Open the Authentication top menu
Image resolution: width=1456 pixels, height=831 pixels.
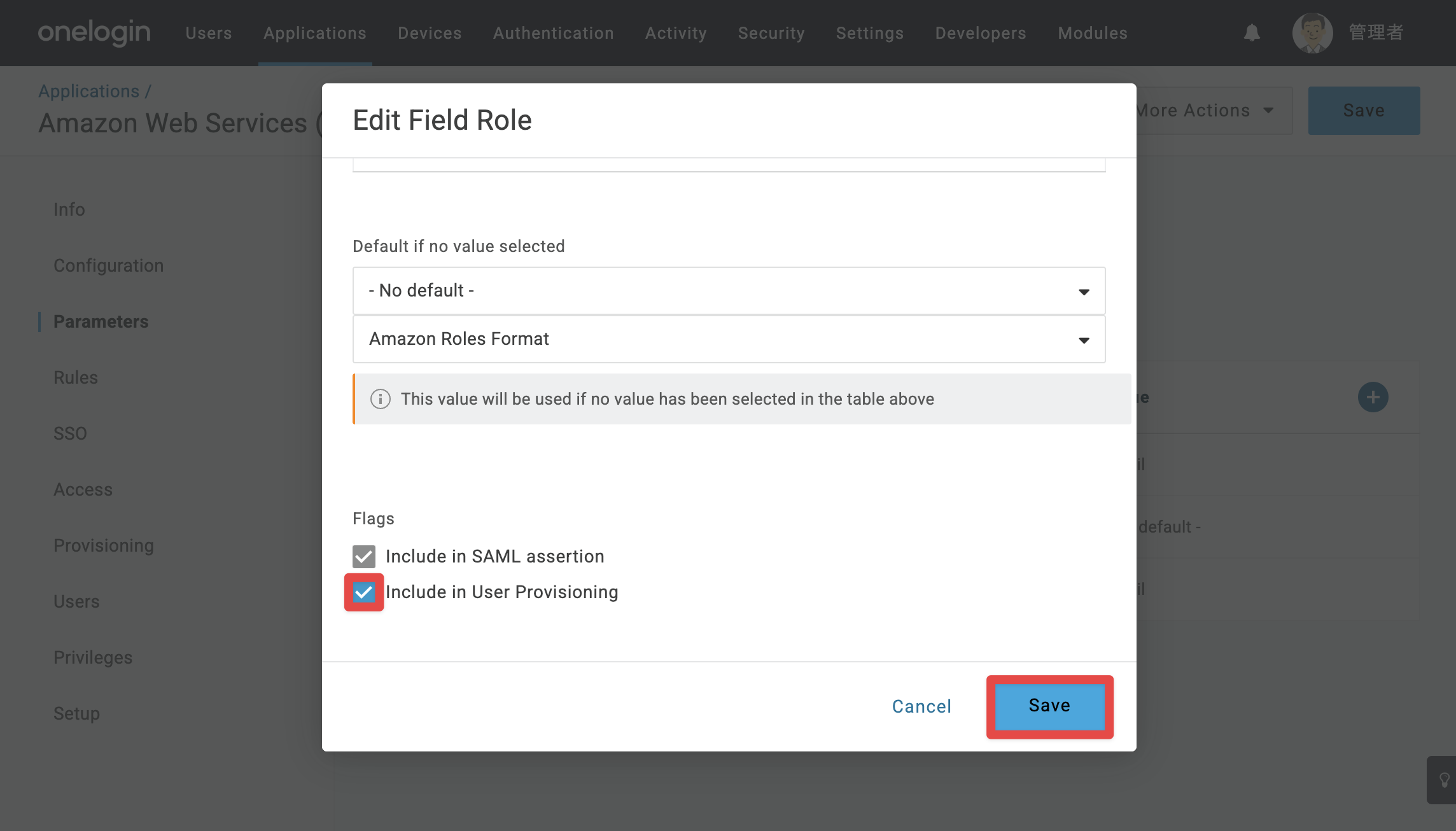[x=554, y=33]
